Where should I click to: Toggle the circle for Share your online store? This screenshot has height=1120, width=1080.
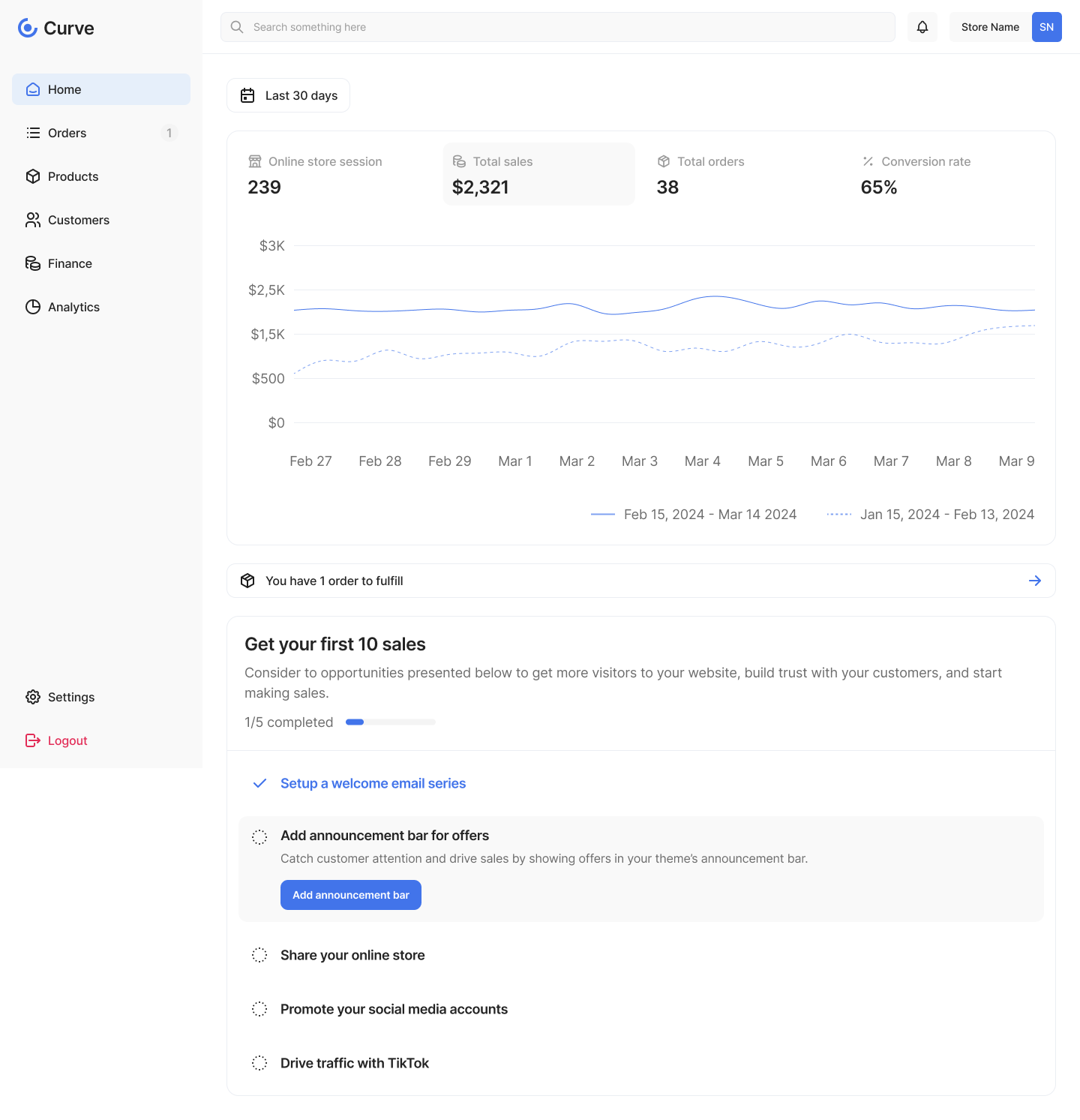click(259, 955)
